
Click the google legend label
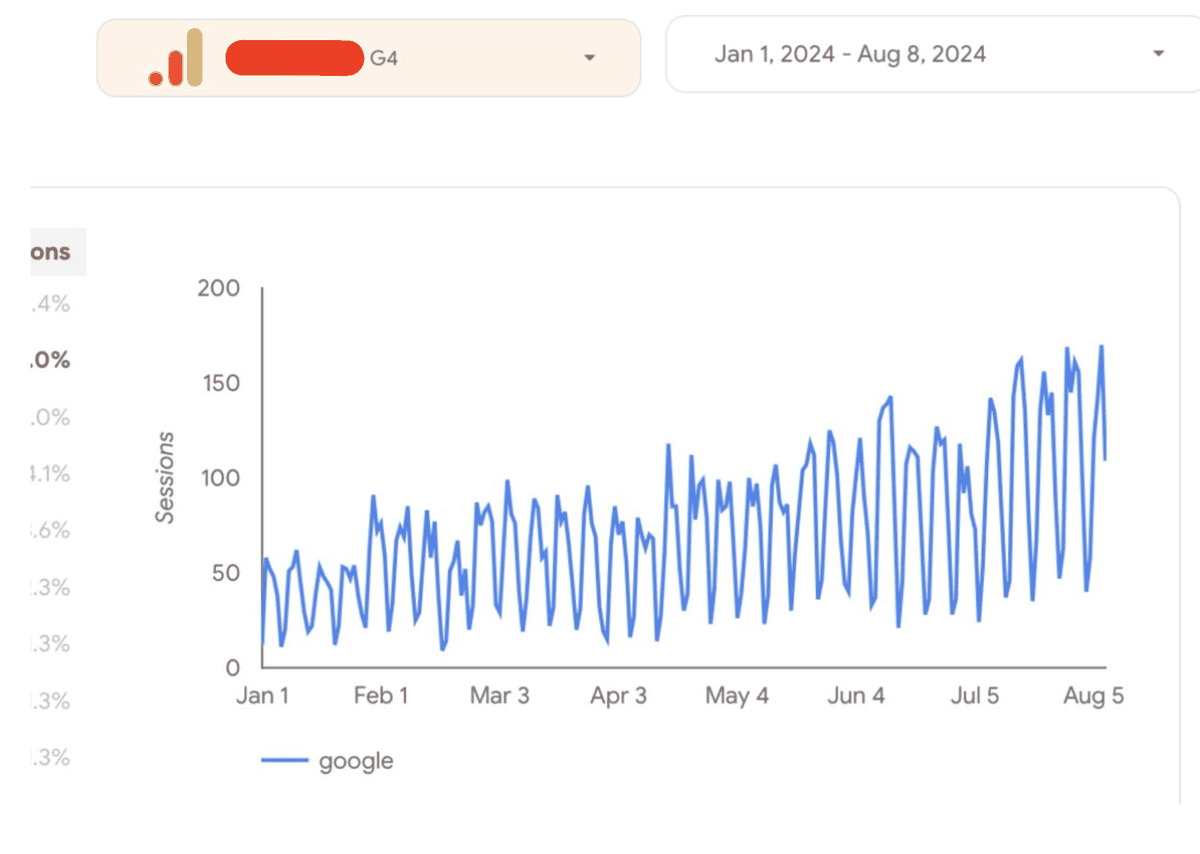tap(356, 761)
